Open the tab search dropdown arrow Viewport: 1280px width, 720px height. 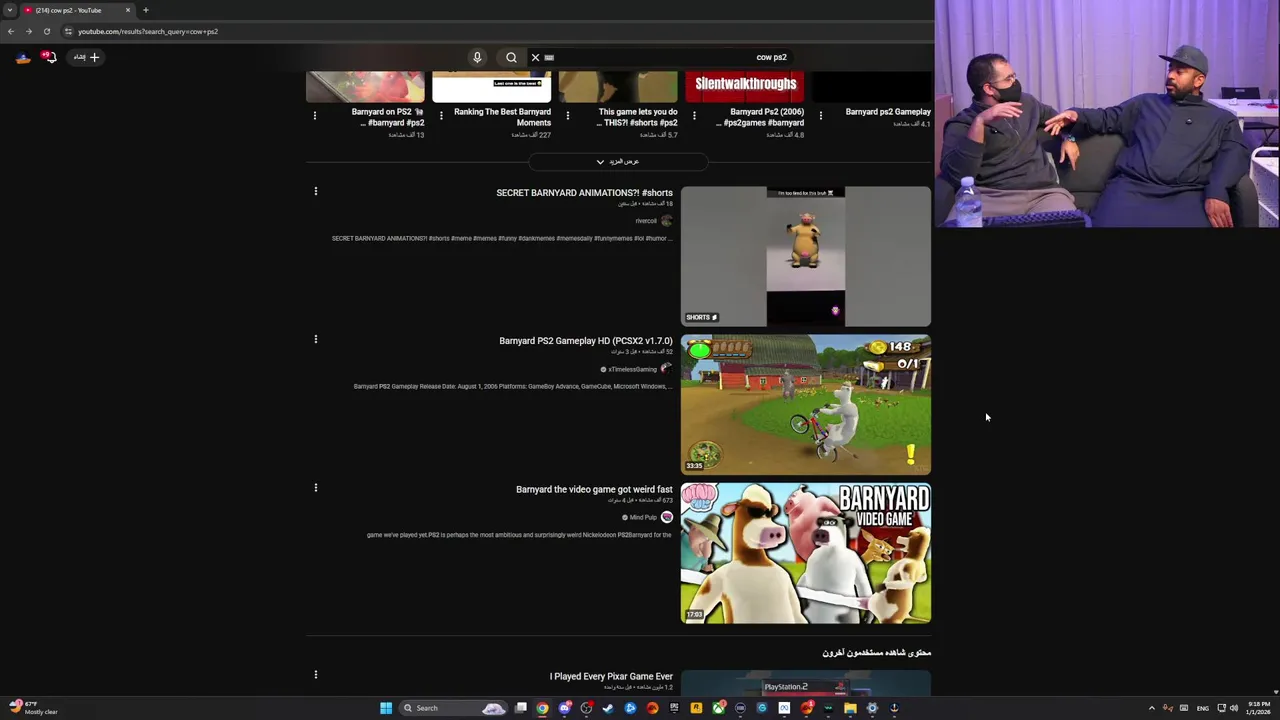(9, 10)
